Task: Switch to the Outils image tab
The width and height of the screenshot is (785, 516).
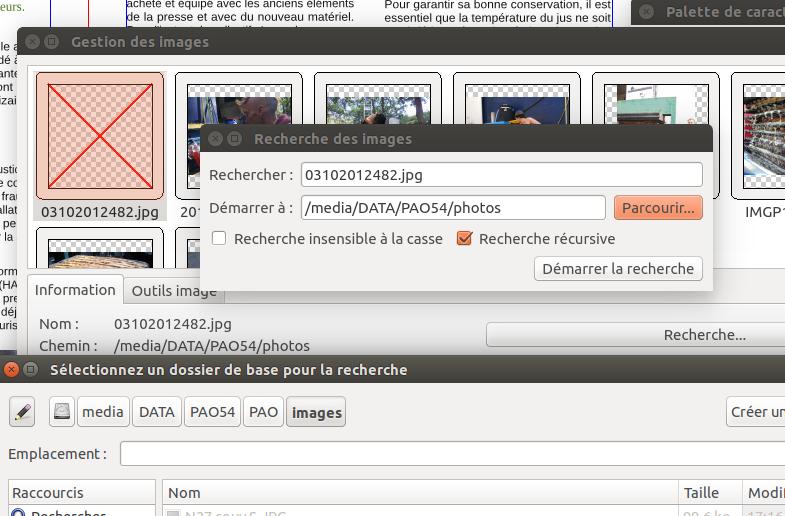Action: click(175, 291)
